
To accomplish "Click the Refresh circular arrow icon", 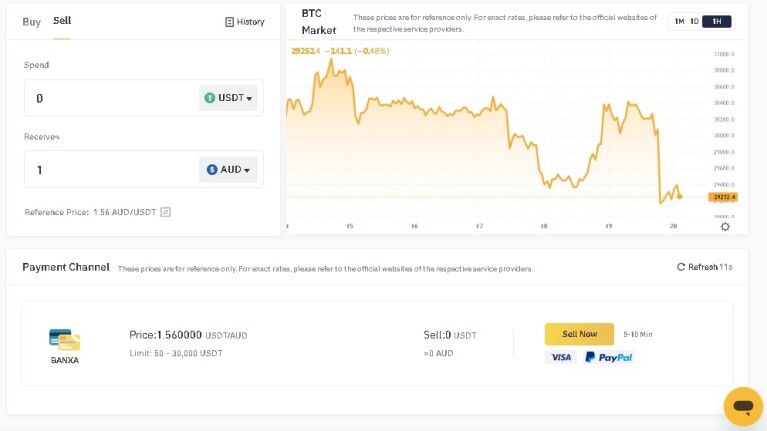I will (680, 267).
